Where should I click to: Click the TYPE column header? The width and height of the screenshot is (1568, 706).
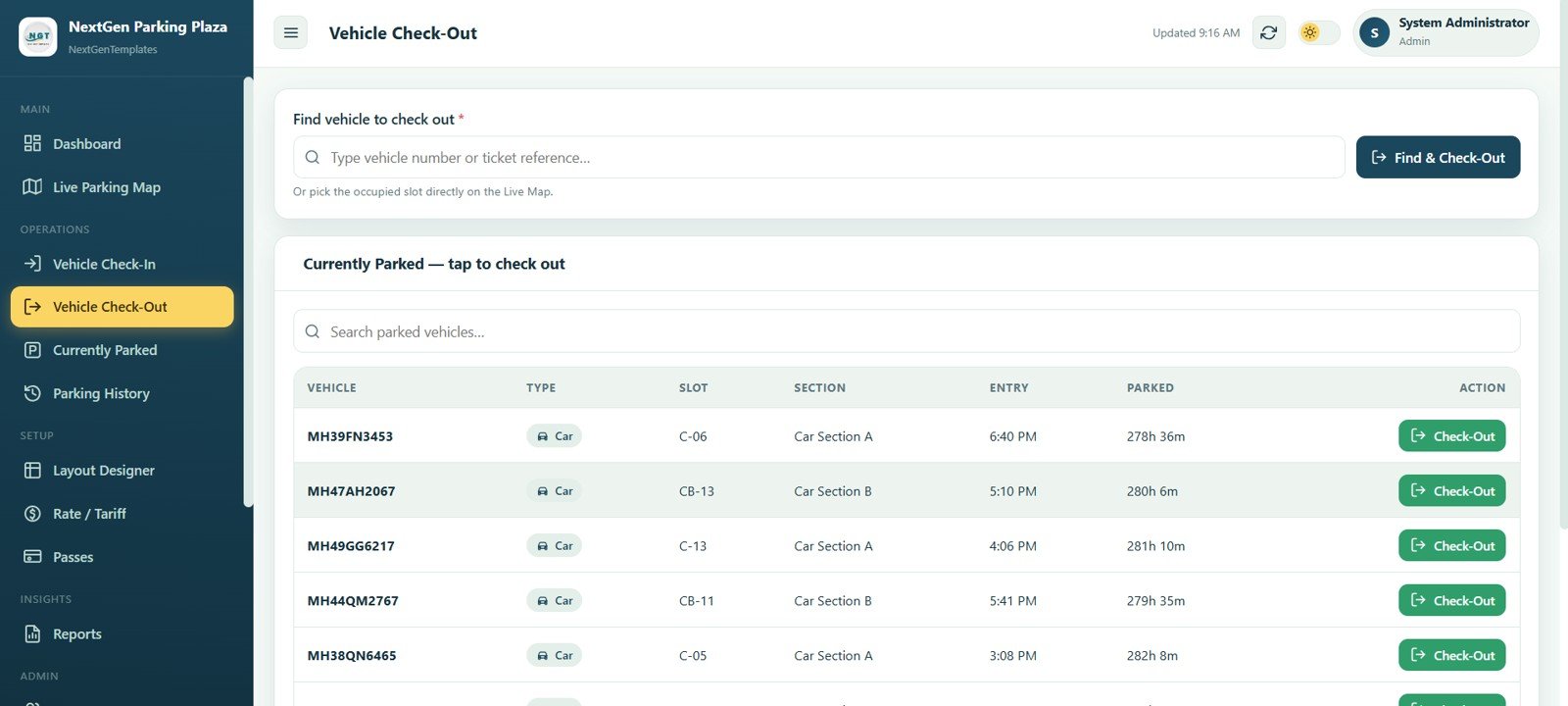pos(541,388)
